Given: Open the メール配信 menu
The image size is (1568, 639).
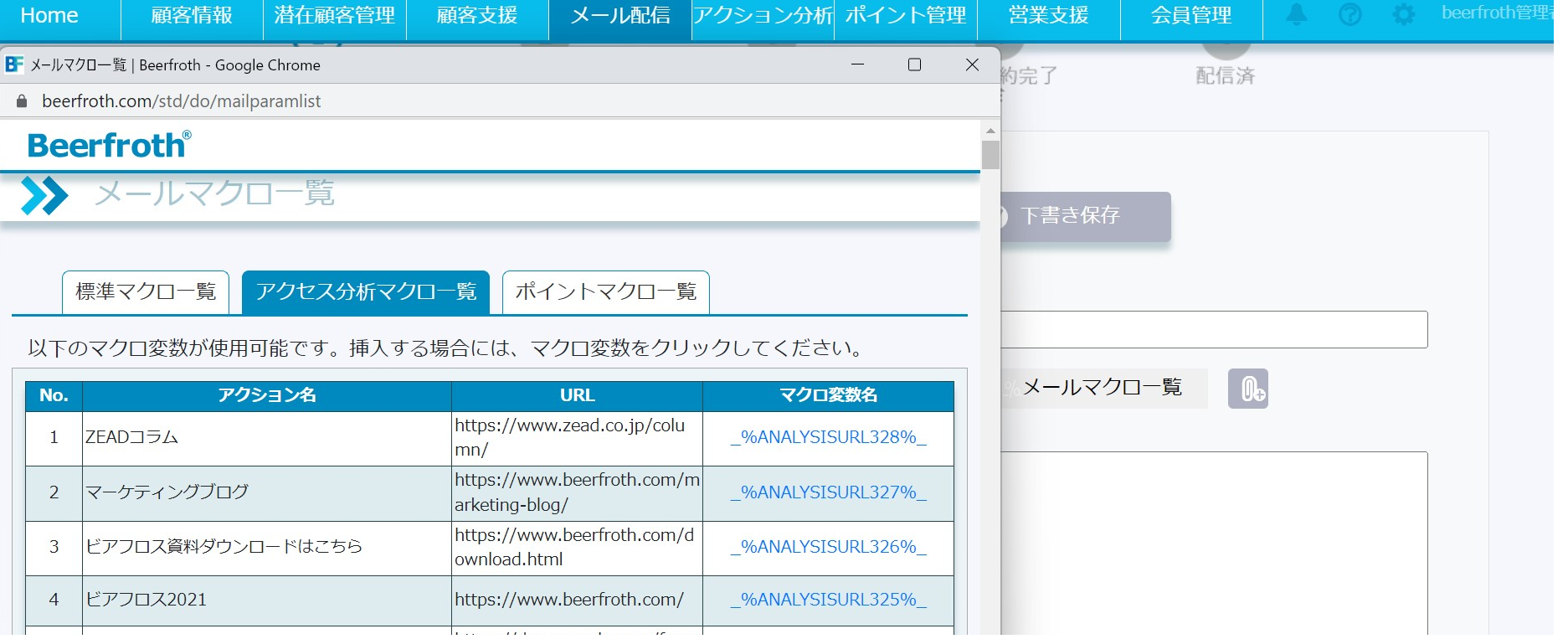Looking at the screenshot, I should click(619, 16).
